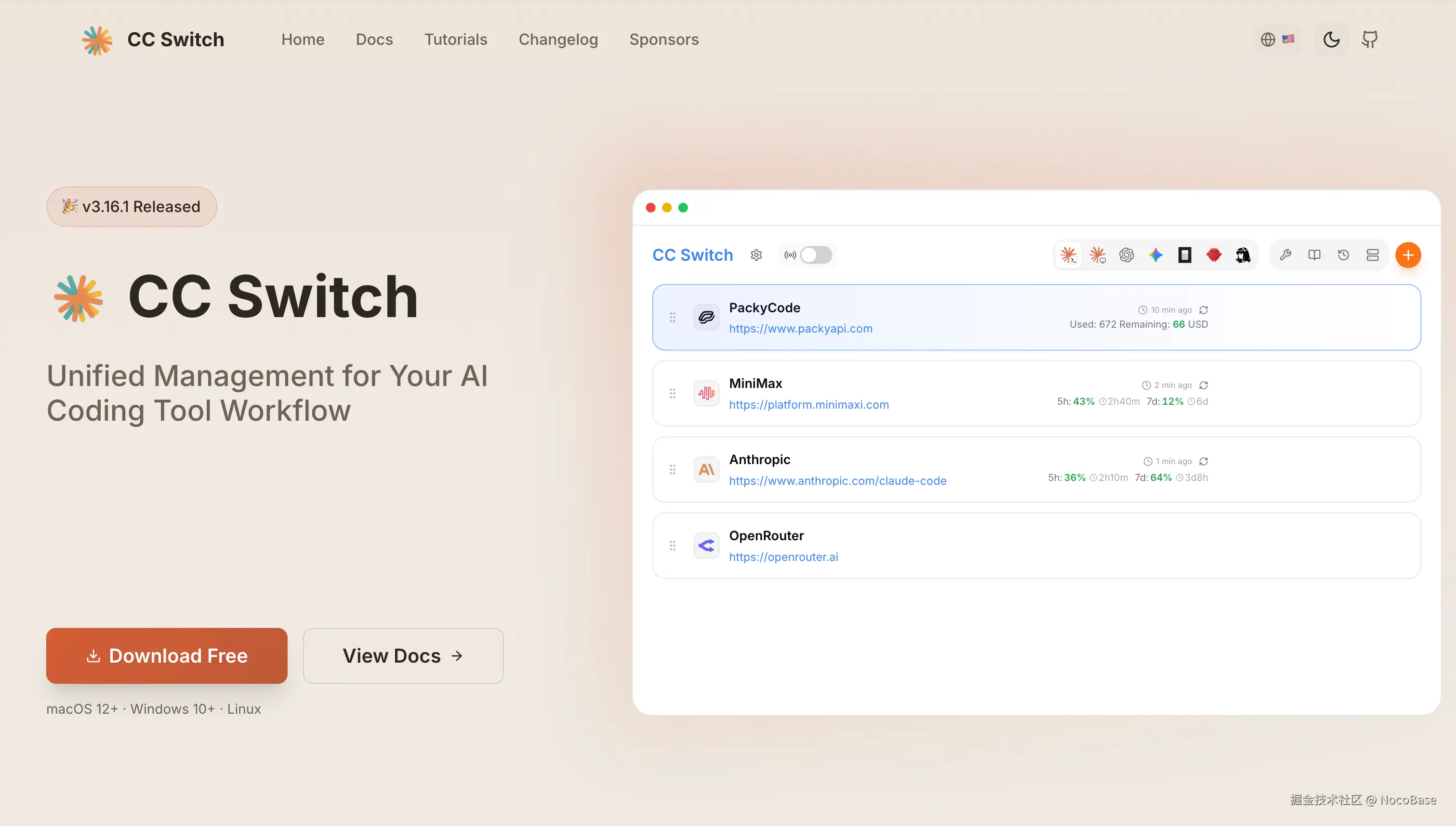Screen dimensions: 1456x826
Task: Click the red close dot of mock window
Action: [x=650, y=208]
